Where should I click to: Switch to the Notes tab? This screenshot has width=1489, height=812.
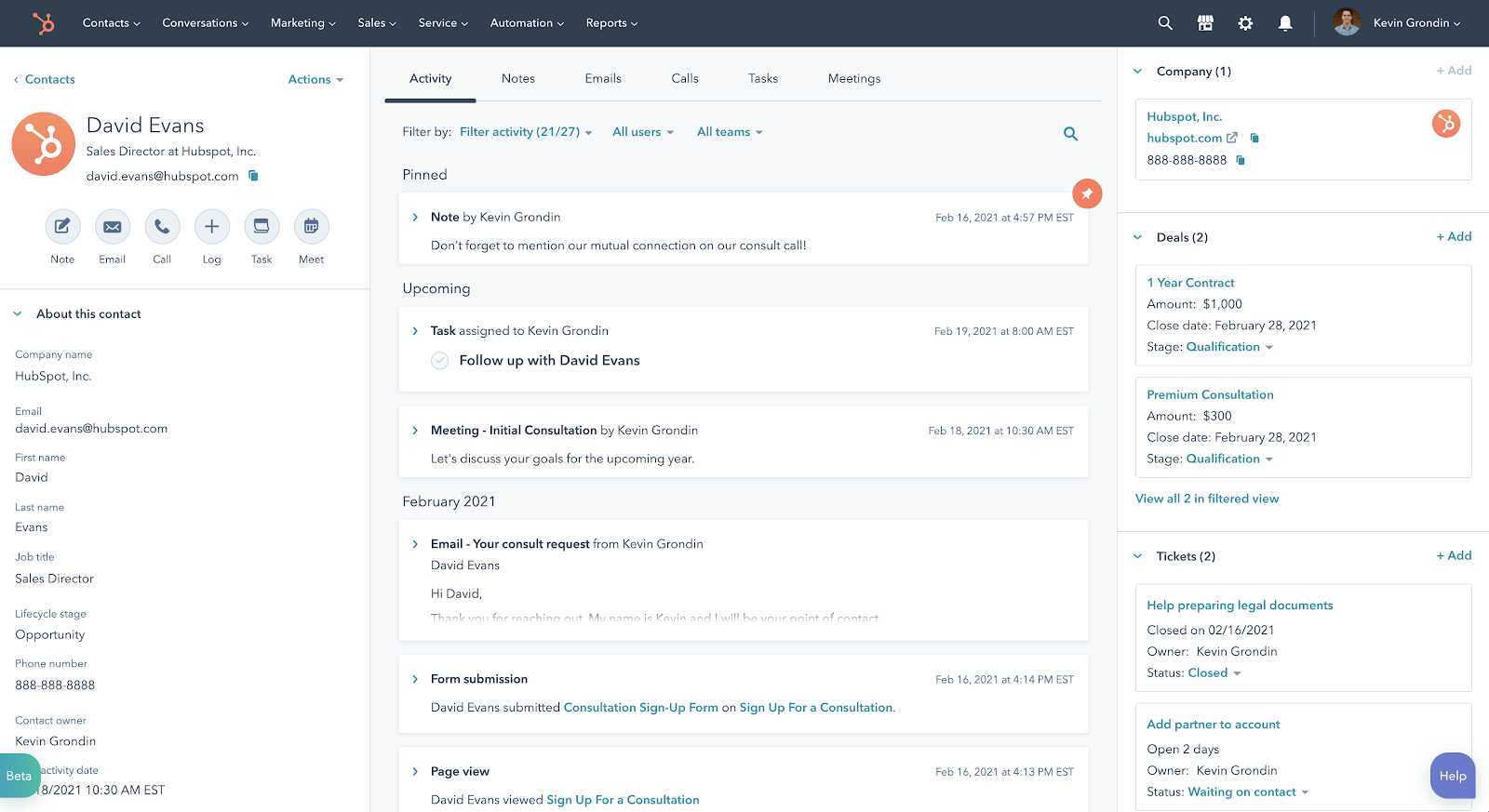pos(518,79)
